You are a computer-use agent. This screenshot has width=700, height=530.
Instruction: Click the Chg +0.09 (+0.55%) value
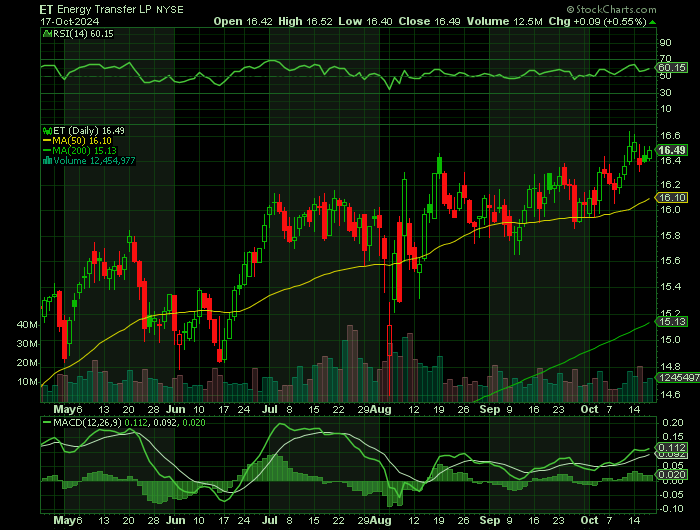[597, 21]
